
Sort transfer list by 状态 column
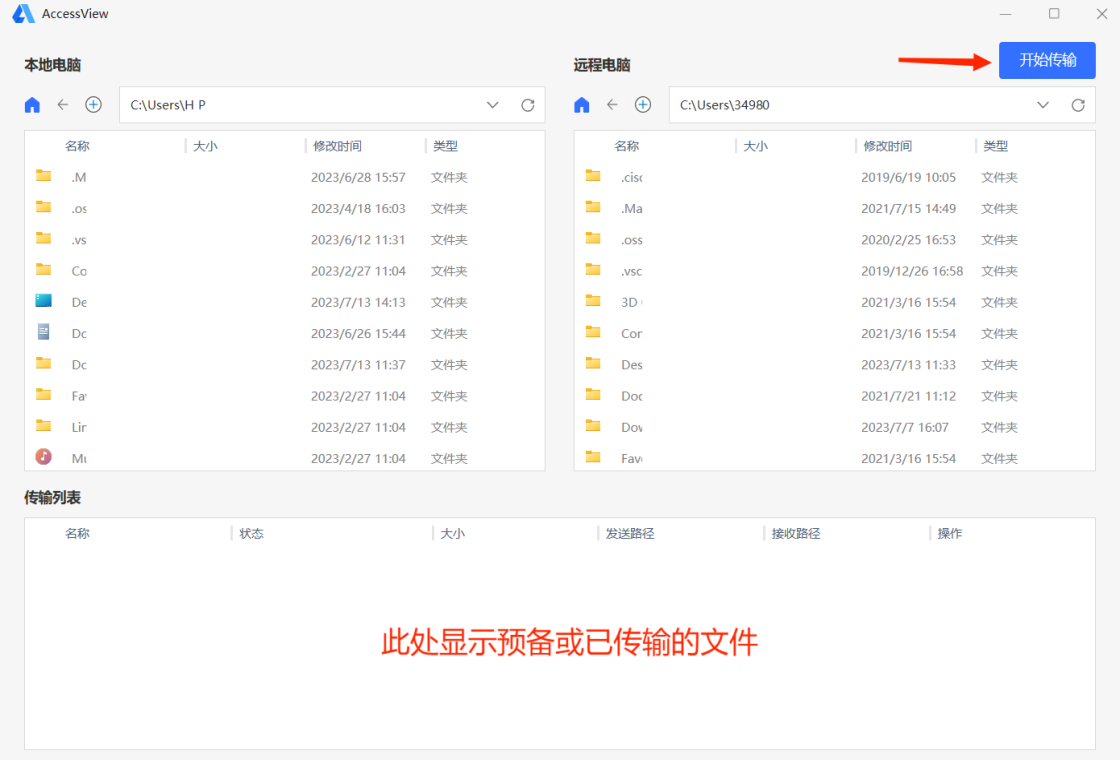coord(251,534)
